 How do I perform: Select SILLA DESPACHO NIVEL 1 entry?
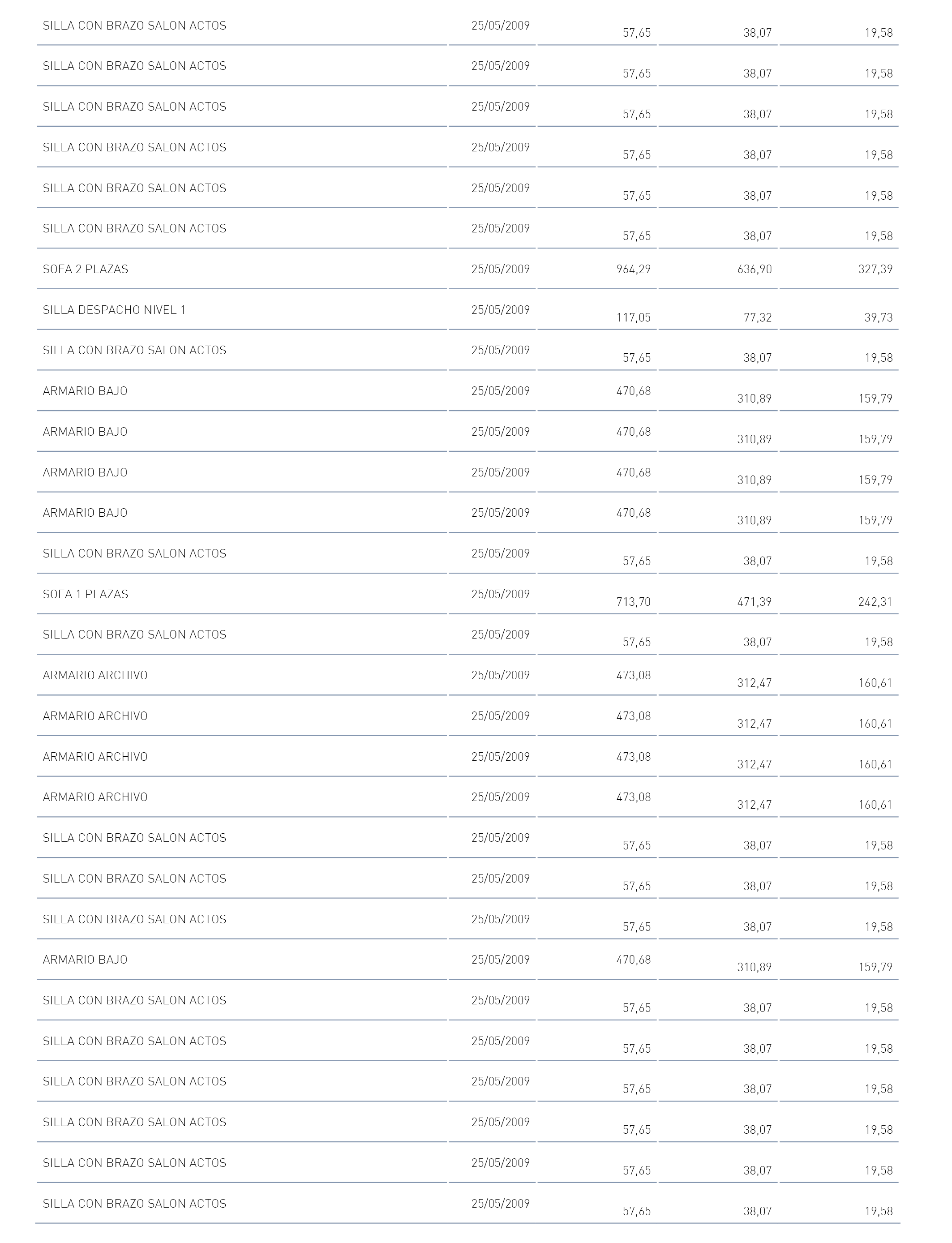[x=115, y=310]
